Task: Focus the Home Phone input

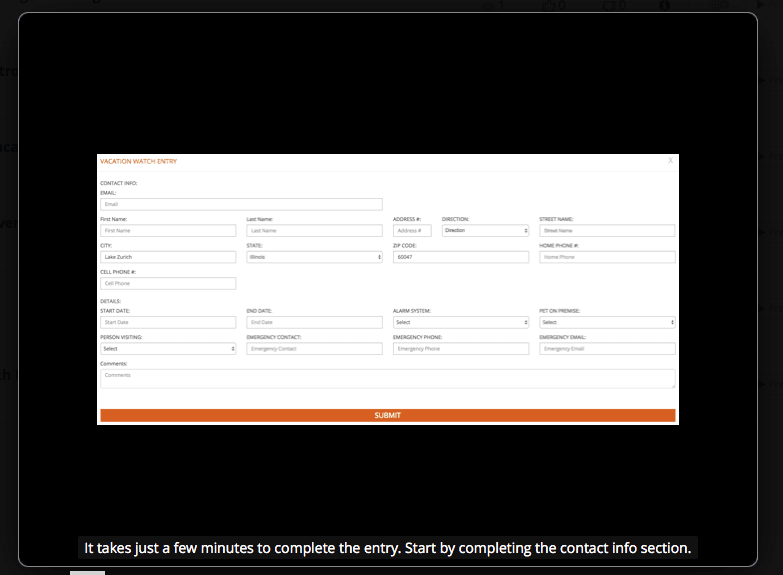Action: (x=607, y=257)
